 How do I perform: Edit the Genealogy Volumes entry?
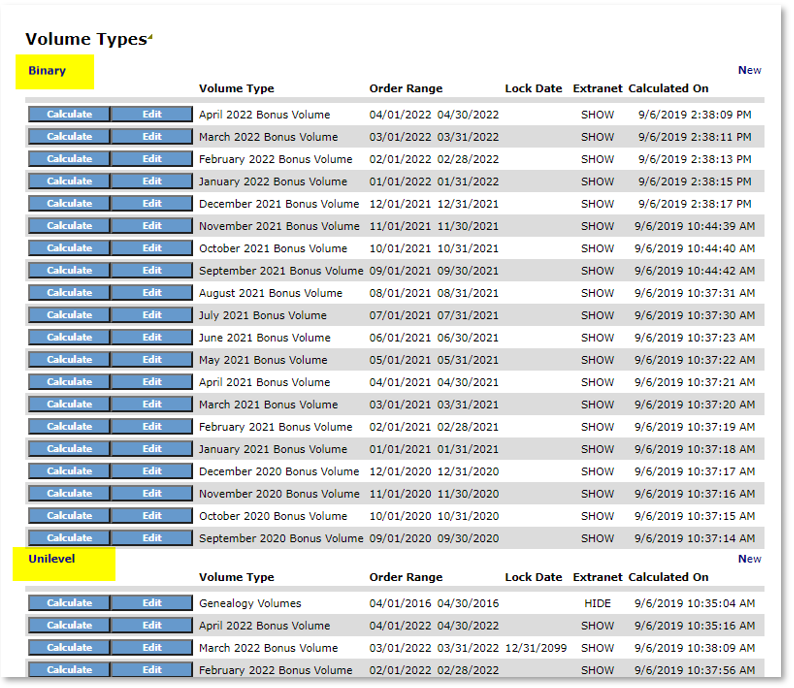tap(151, 603)
